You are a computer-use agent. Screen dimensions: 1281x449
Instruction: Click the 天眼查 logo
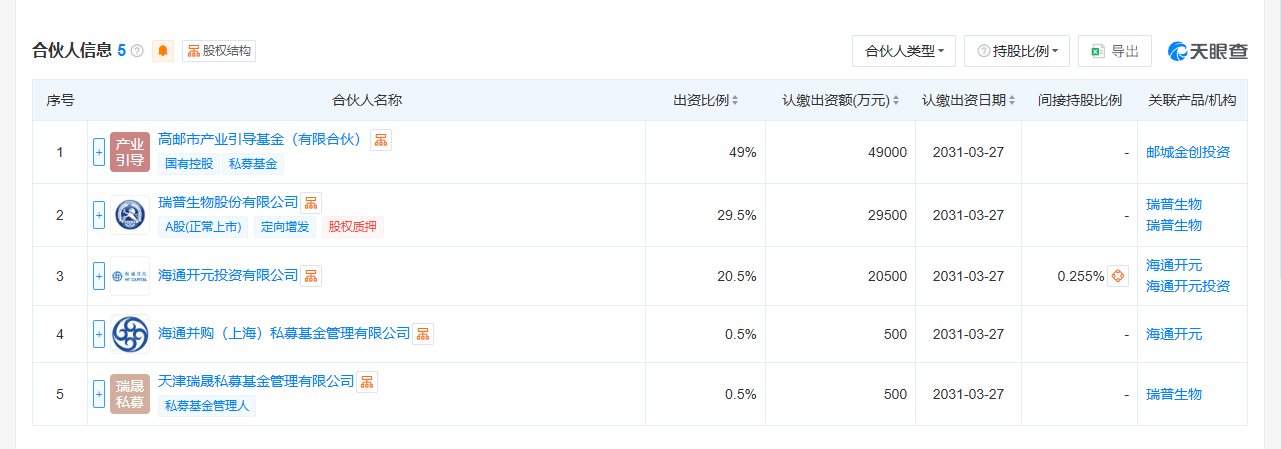point(1208,51)
